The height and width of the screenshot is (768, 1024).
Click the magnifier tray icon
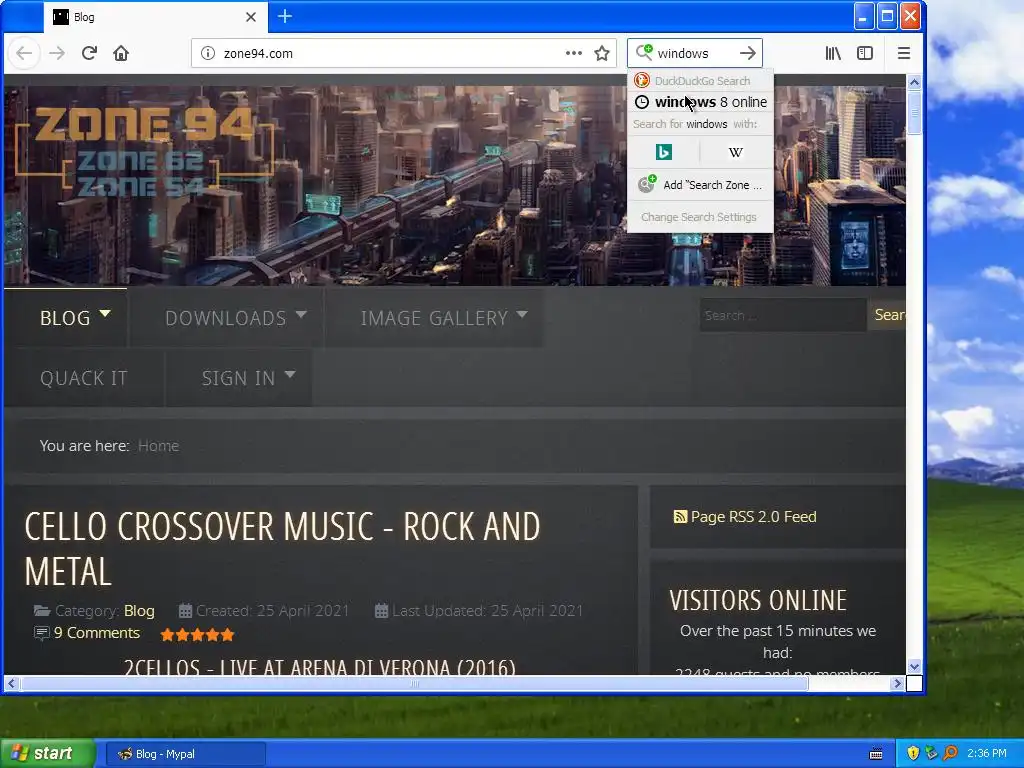[950, 753]
